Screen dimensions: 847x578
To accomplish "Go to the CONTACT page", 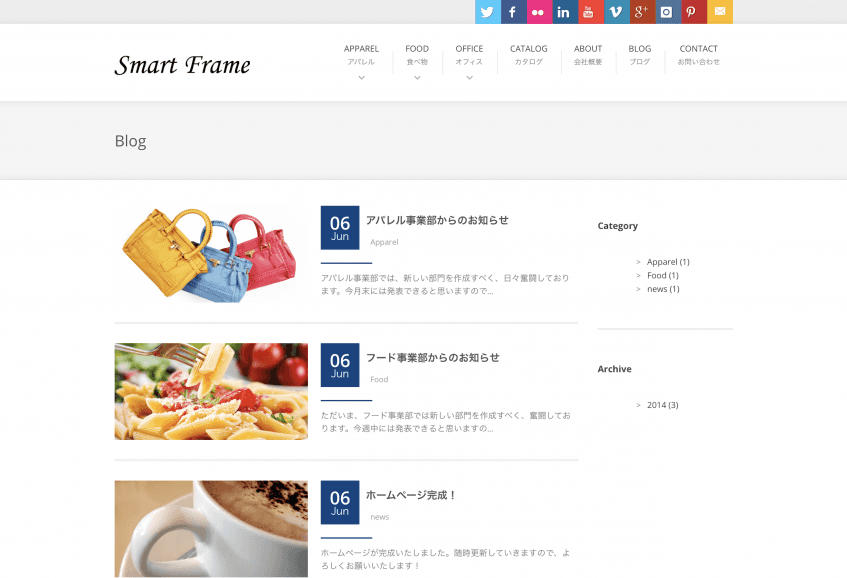I will 698,55.
